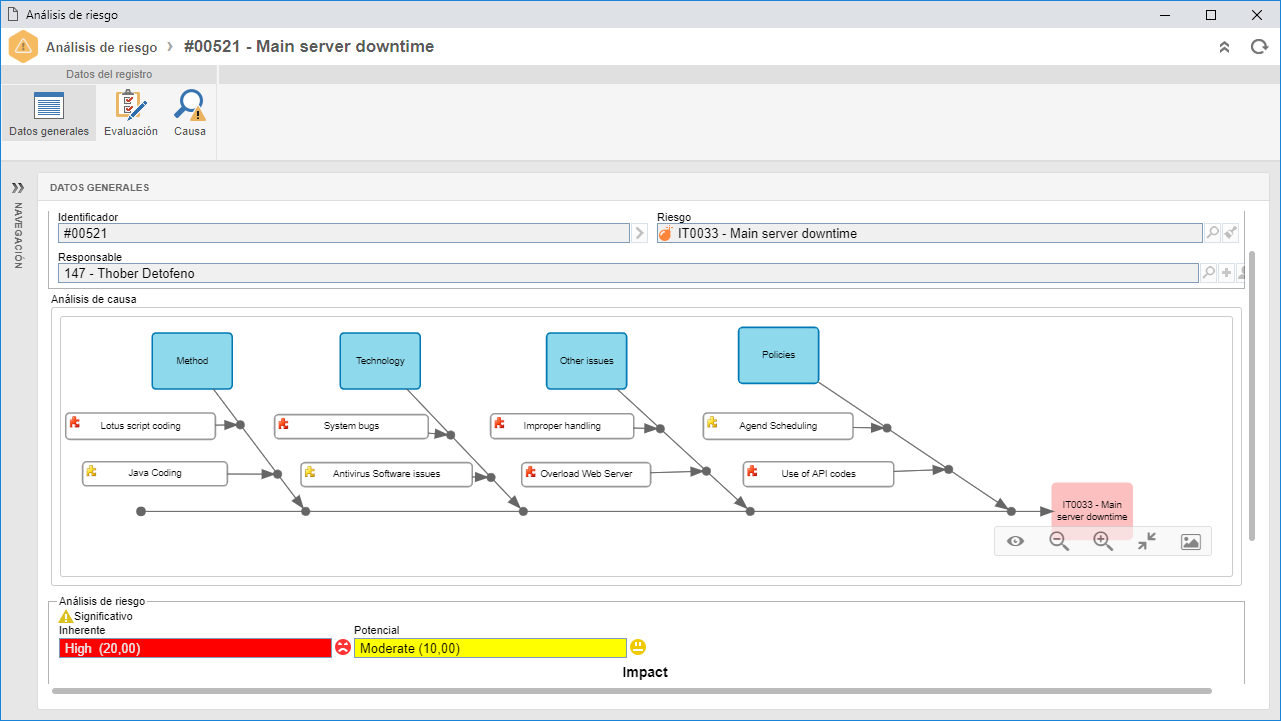Screen dimensions: 1281x721
Task: Select Overload Web Server cause
Action: 586,474
